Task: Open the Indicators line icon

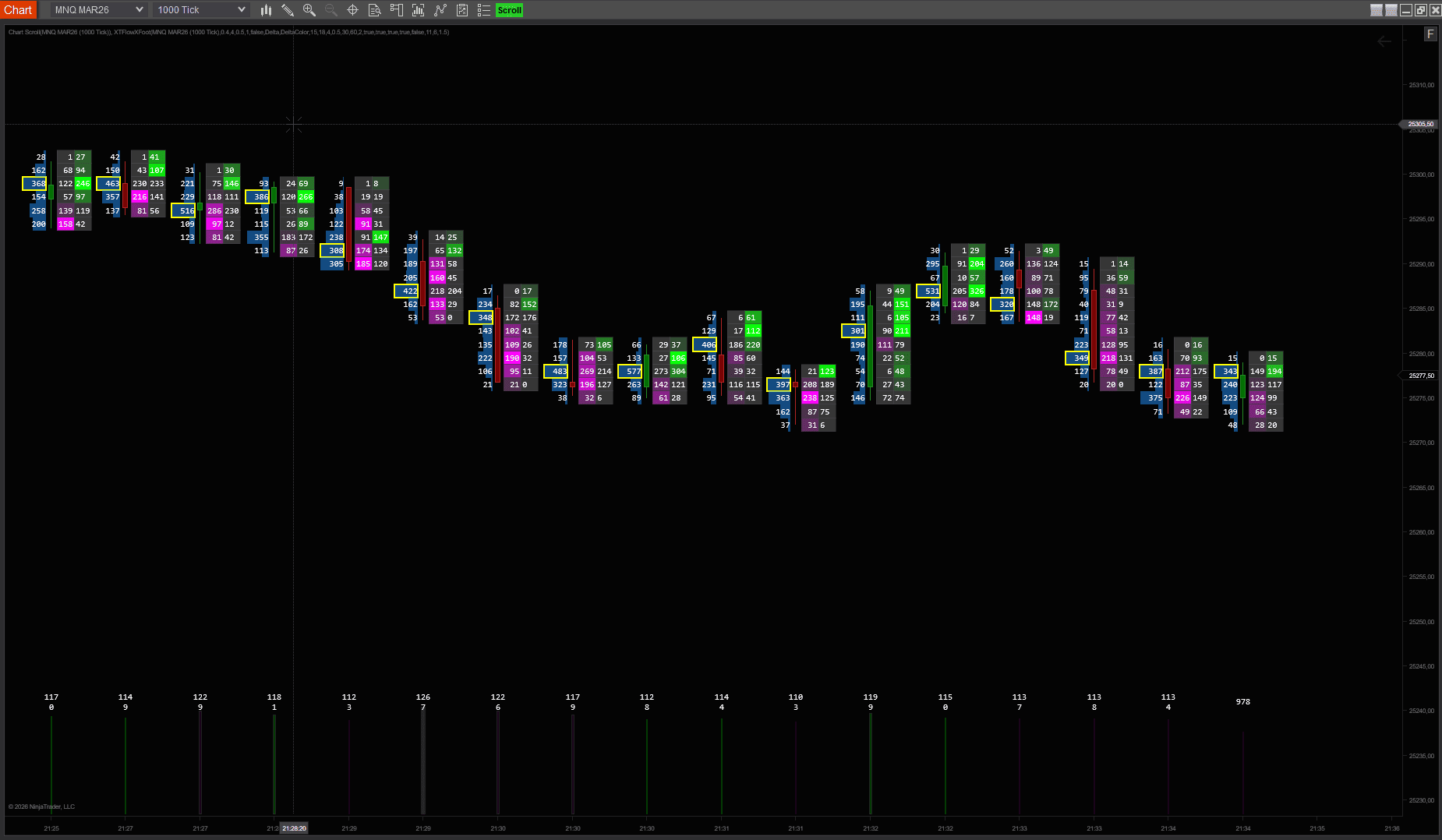Action: [x=440, y=10]
